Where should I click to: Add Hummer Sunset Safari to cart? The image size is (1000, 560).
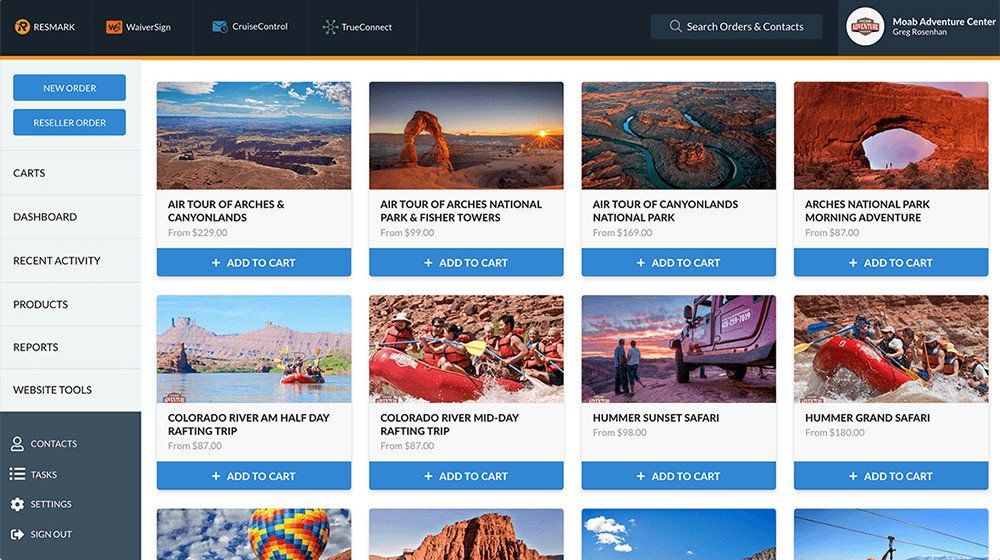coord(679,476)
